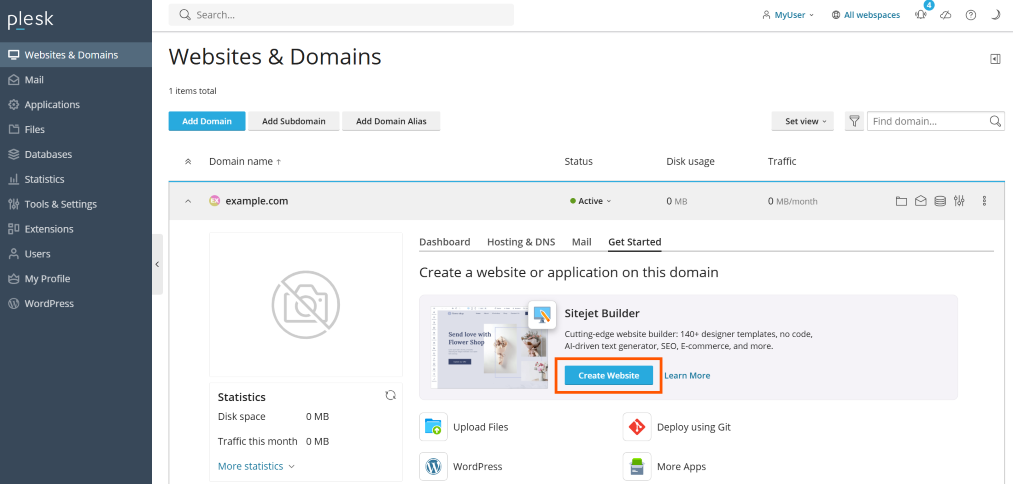Collapse the example.com domain row
Viewport: 1013px width, 484px height.
[x=187, y=201]
